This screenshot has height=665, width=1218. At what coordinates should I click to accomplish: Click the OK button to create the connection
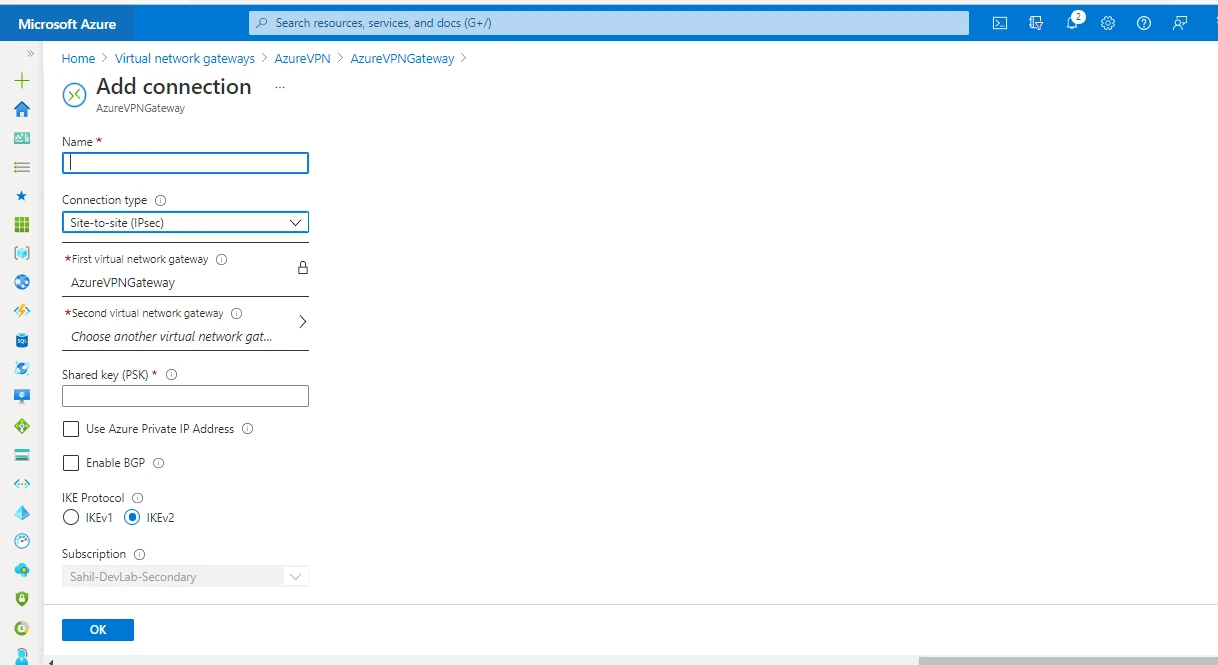point(97,629)
